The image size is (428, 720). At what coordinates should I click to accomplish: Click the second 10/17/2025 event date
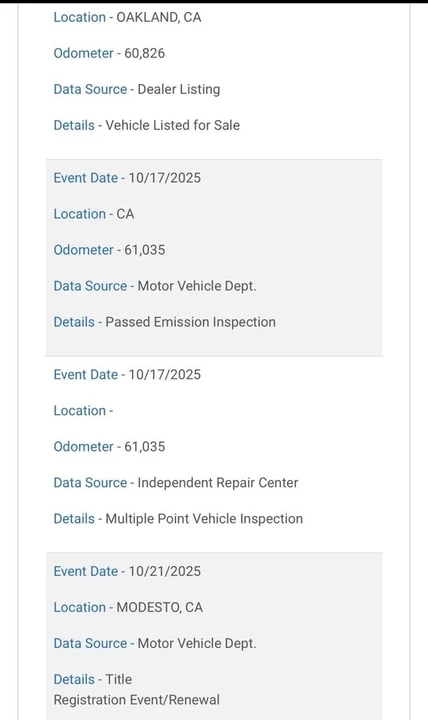(164, 375)
